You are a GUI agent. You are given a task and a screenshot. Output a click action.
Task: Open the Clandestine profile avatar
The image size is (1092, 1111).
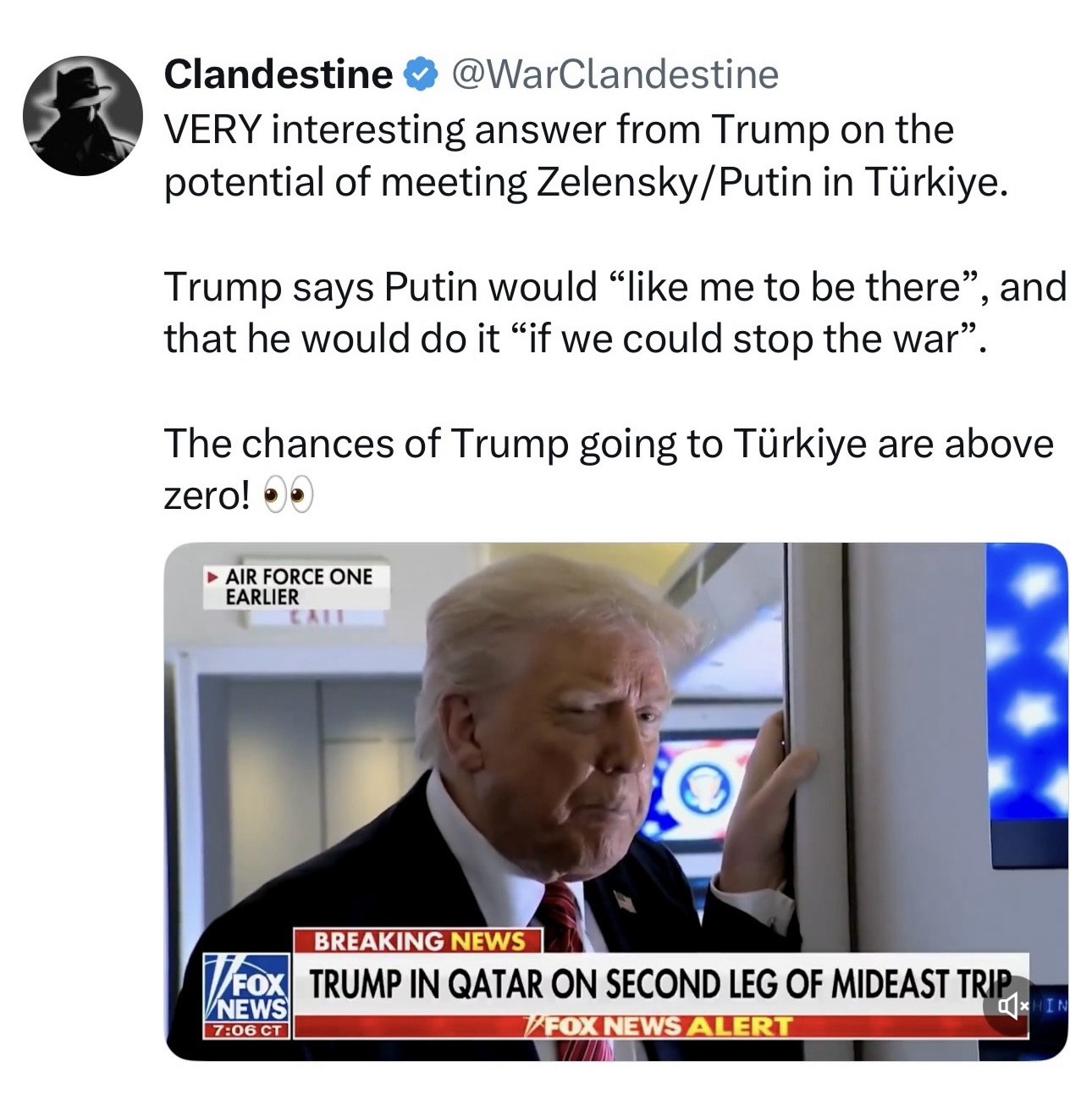tap(83, 116)
